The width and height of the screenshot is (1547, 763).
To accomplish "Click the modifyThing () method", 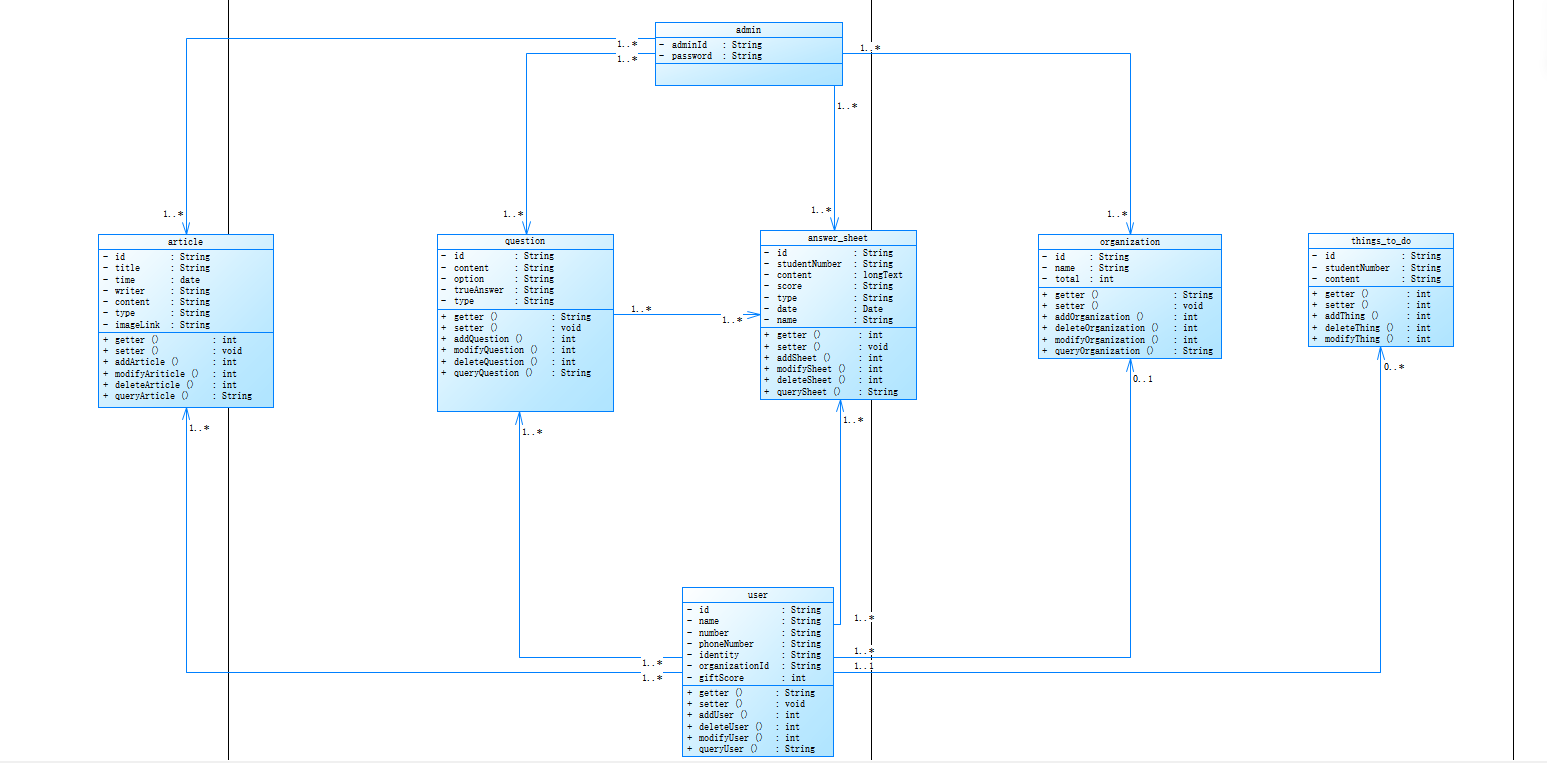I will [1372, 339].
